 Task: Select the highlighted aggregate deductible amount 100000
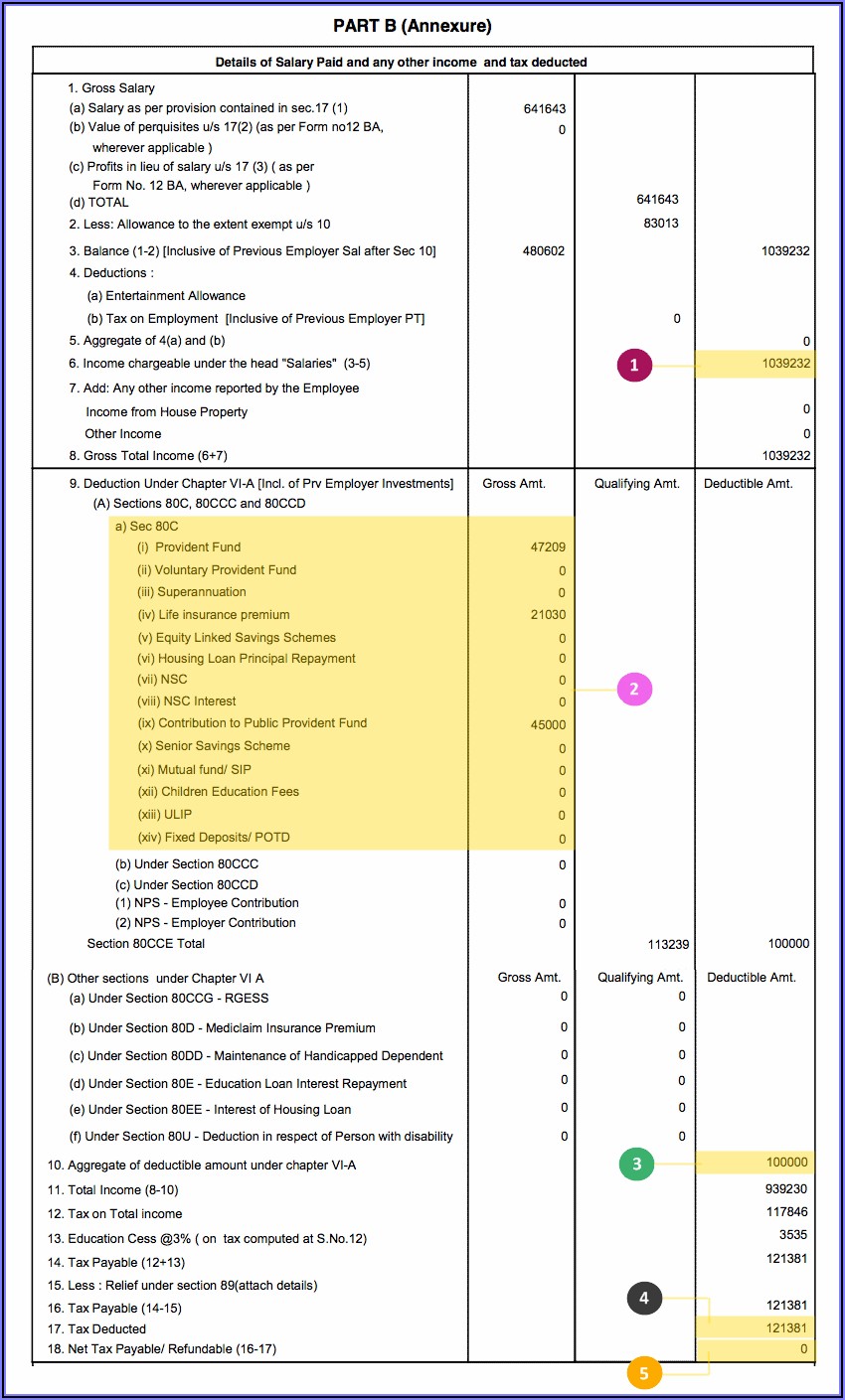(x=786, y=1163)
